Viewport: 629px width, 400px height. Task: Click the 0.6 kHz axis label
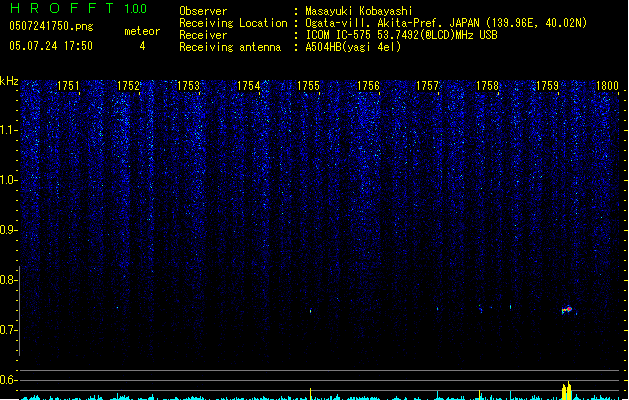pos(8,380)
